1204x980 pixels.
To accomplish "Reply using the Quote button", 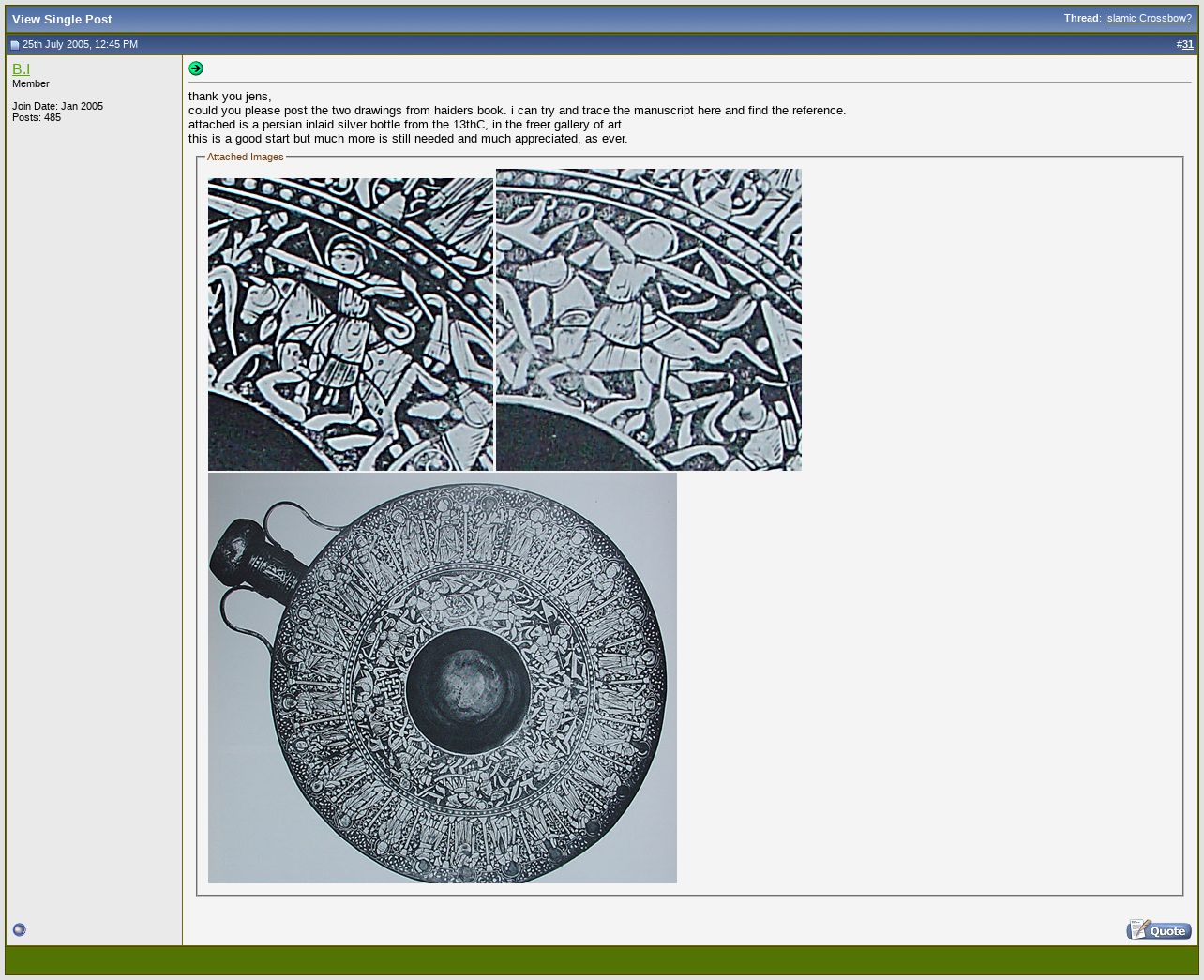I will pos(1159,929).
